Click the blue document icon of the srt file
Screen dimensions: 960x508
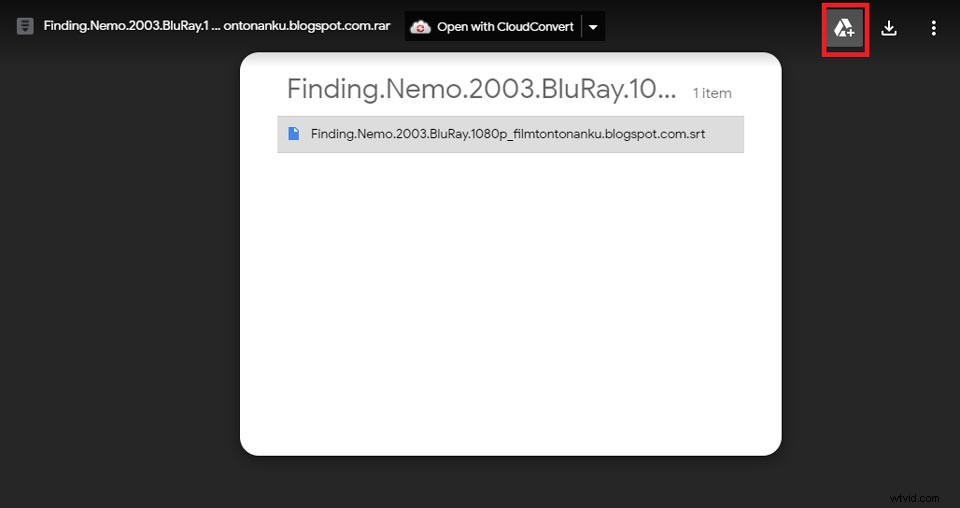point(294,133)
